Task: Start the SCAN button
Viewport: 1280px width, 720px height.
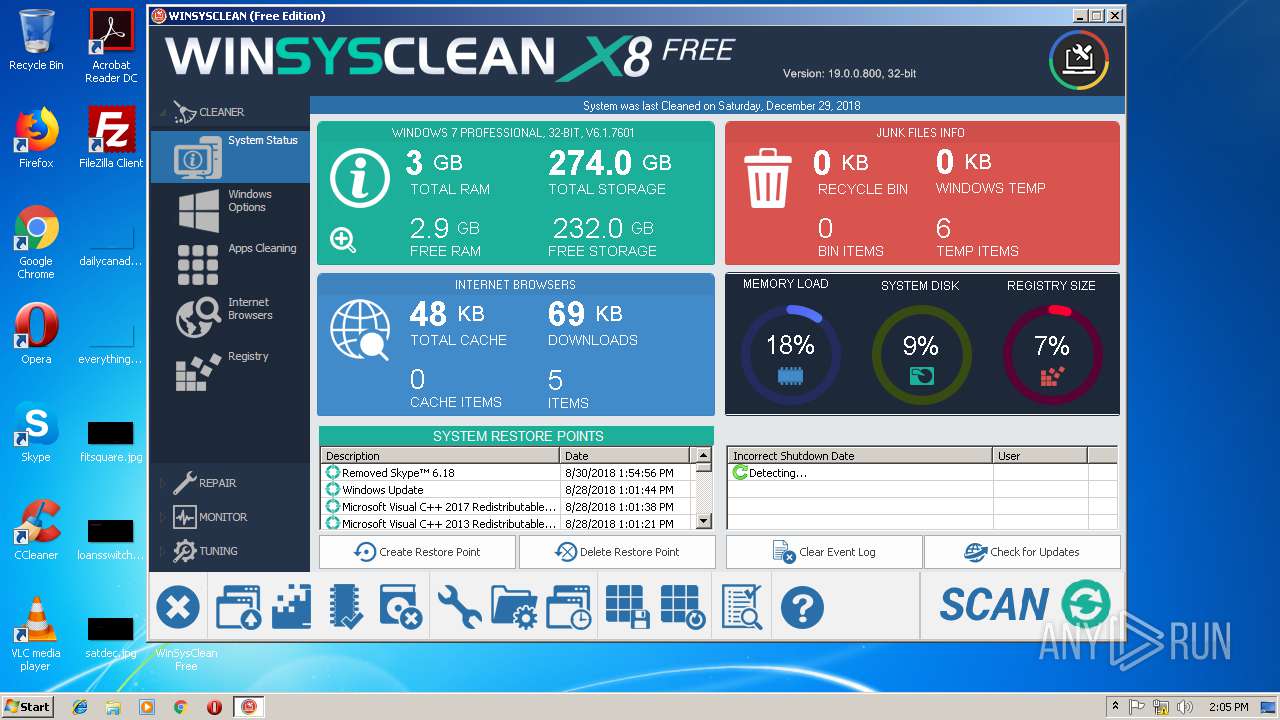Action: [x=1024, y=605]
